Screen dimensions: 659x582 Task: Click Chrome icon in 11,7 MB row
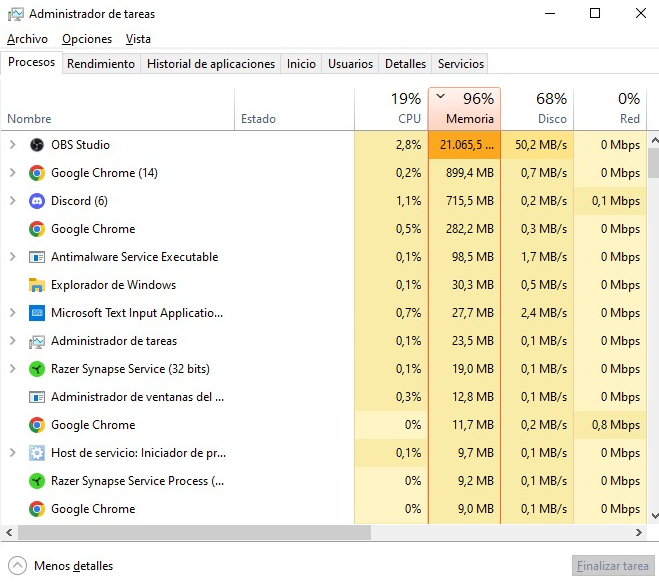[37, 425]
